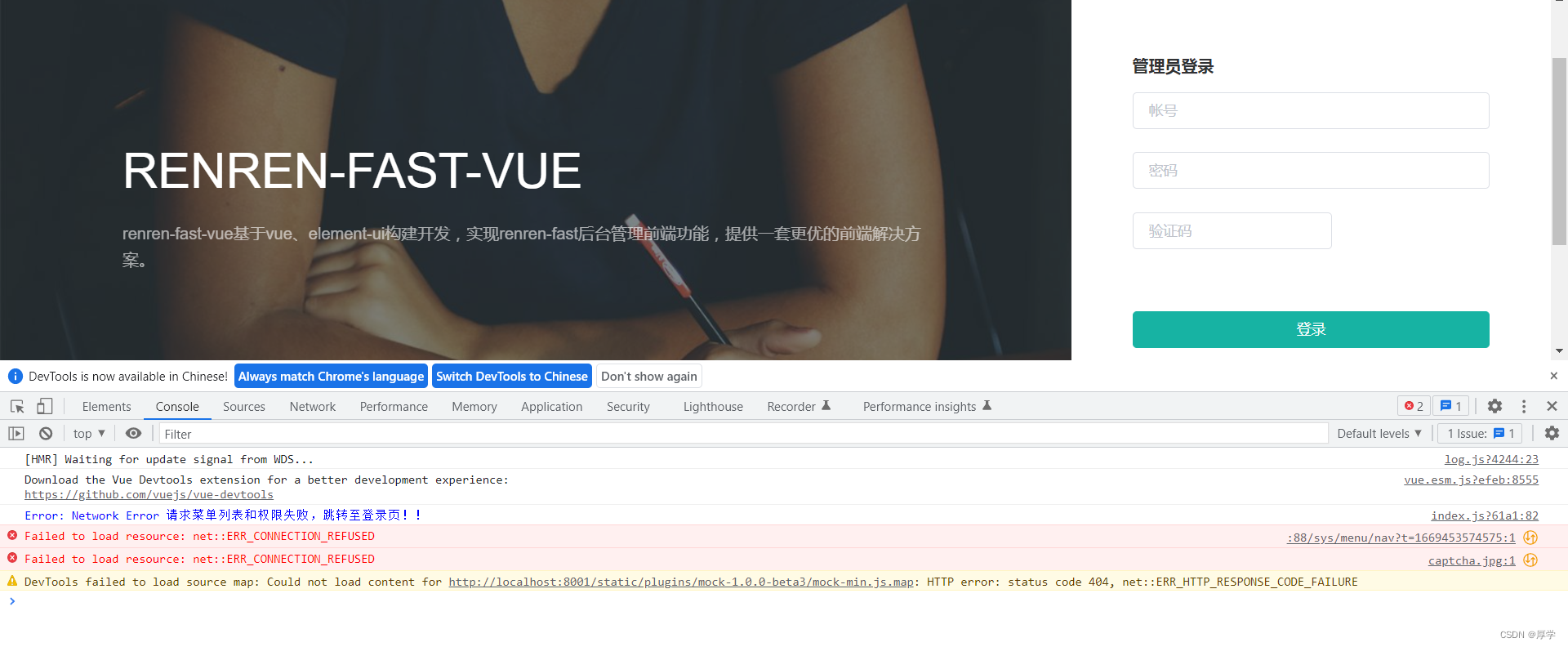The image size is (1568, 647).
Task: Activate the inspect element picker icon
Action: pos(17,406)
